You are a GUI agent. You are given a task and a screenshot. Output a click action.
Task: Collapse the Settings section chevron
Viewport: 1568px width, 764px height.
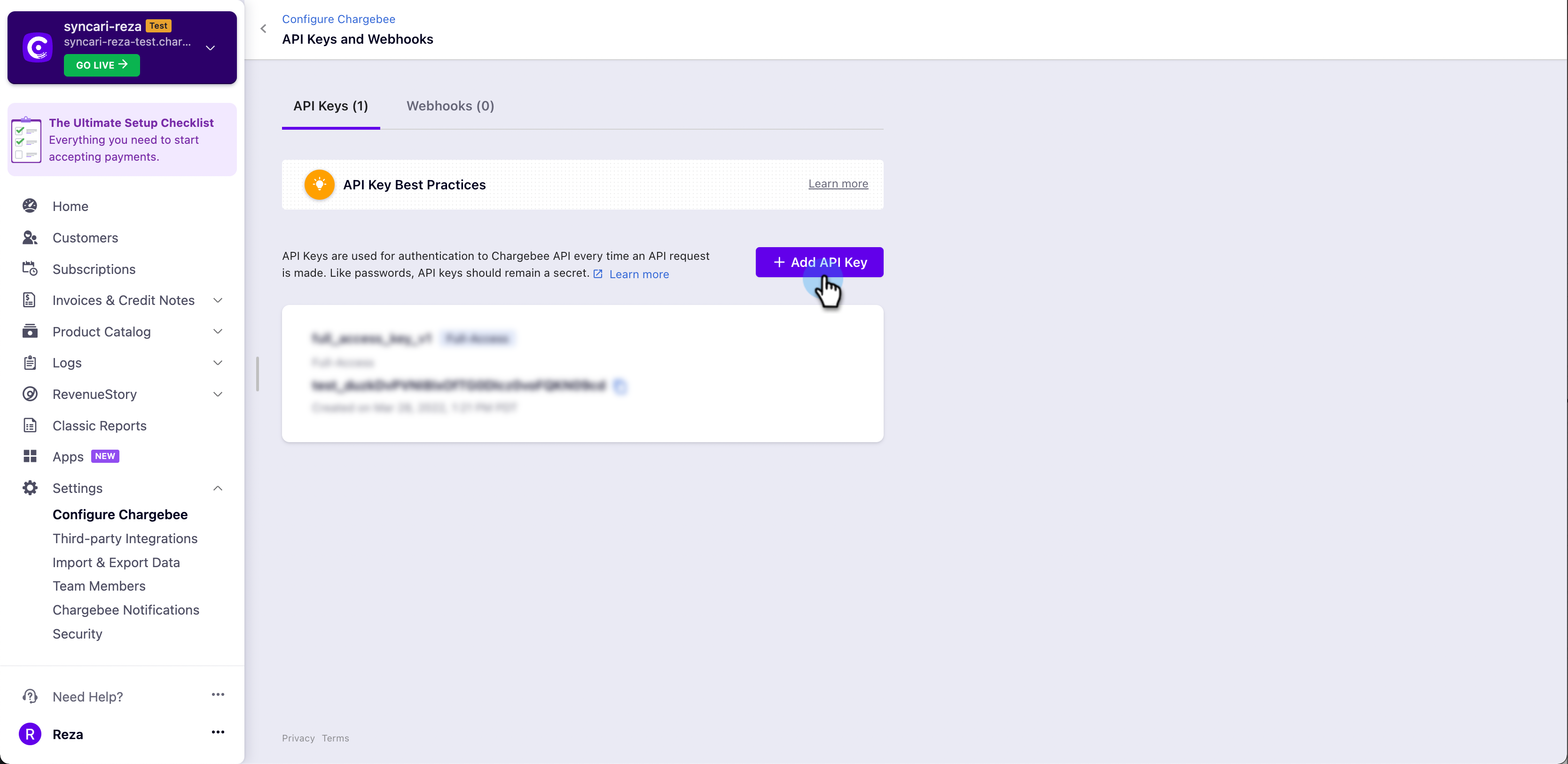click(218, 488)
